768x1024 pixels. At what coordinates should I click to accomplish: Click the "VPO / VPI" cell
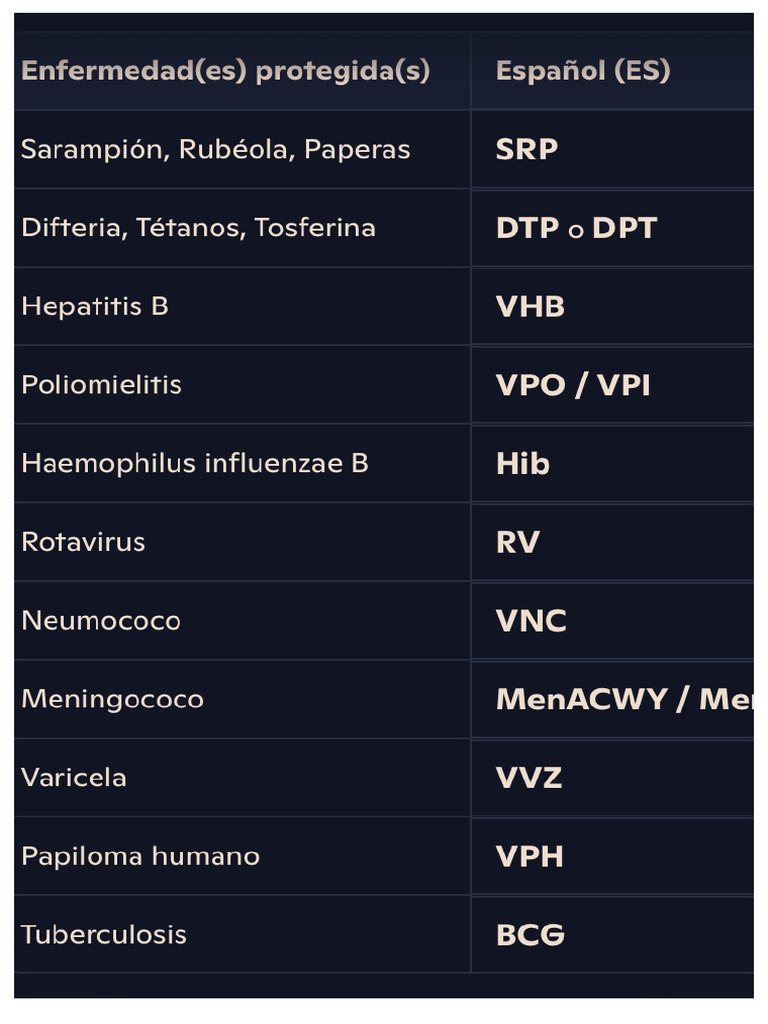(x=573, y=385)
